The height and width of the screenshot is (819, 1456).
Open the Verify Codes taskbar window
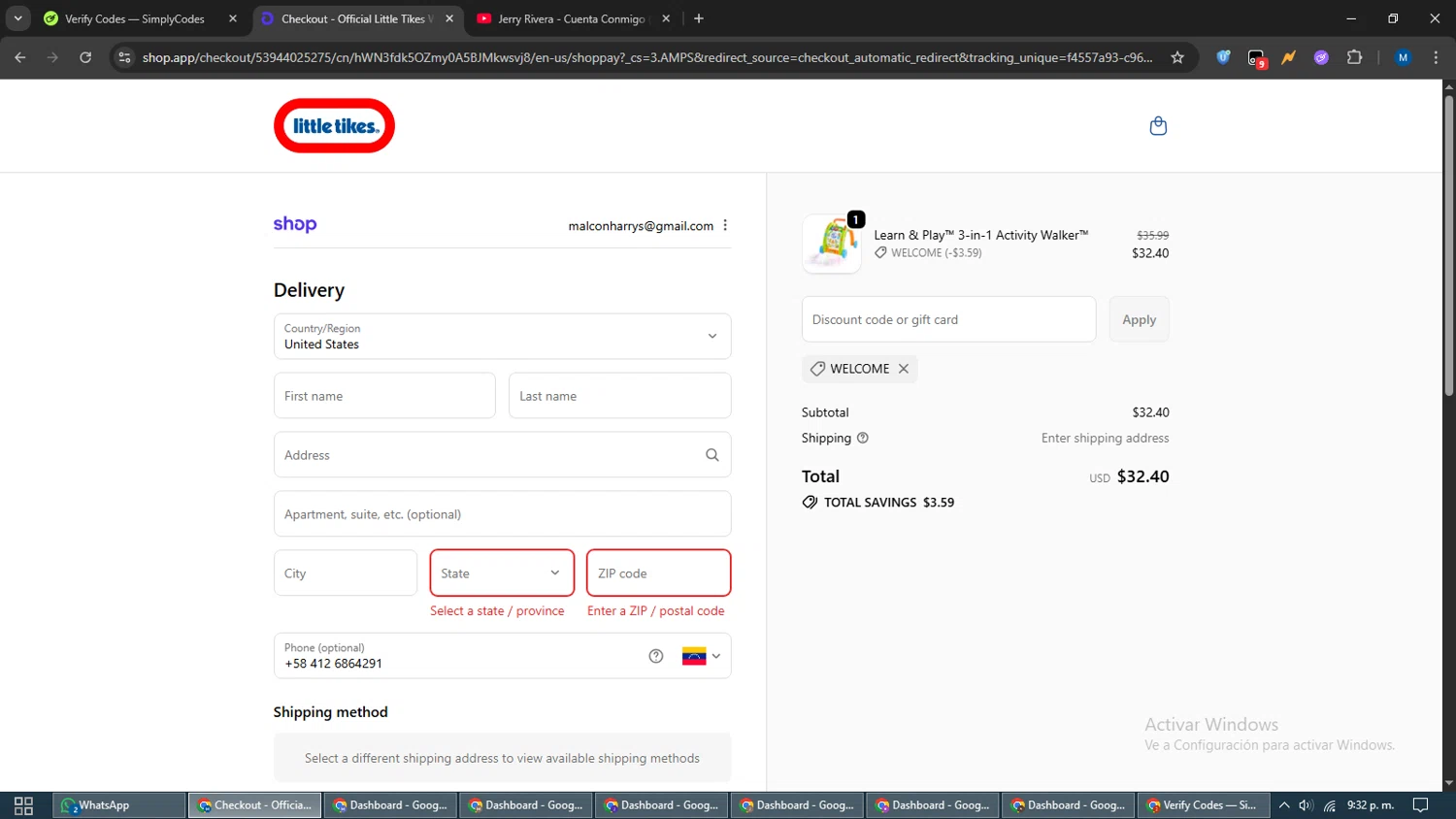pos(1203,805)
